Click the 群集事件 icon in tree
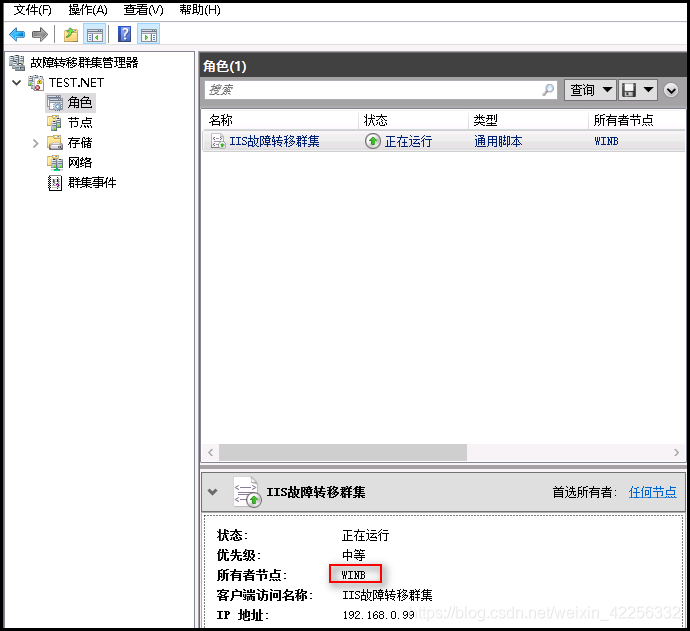This screenshot has width=690, height=631. click(x=55, y=183)
